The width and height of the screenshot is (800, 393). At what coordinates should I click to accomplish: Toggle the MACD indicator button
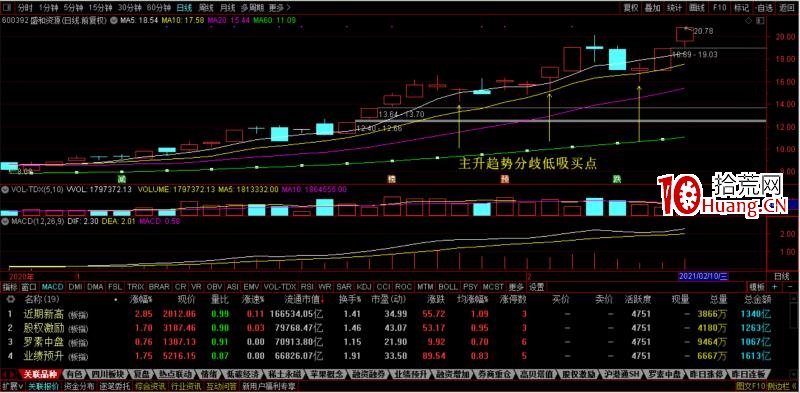tap(52, 287)
